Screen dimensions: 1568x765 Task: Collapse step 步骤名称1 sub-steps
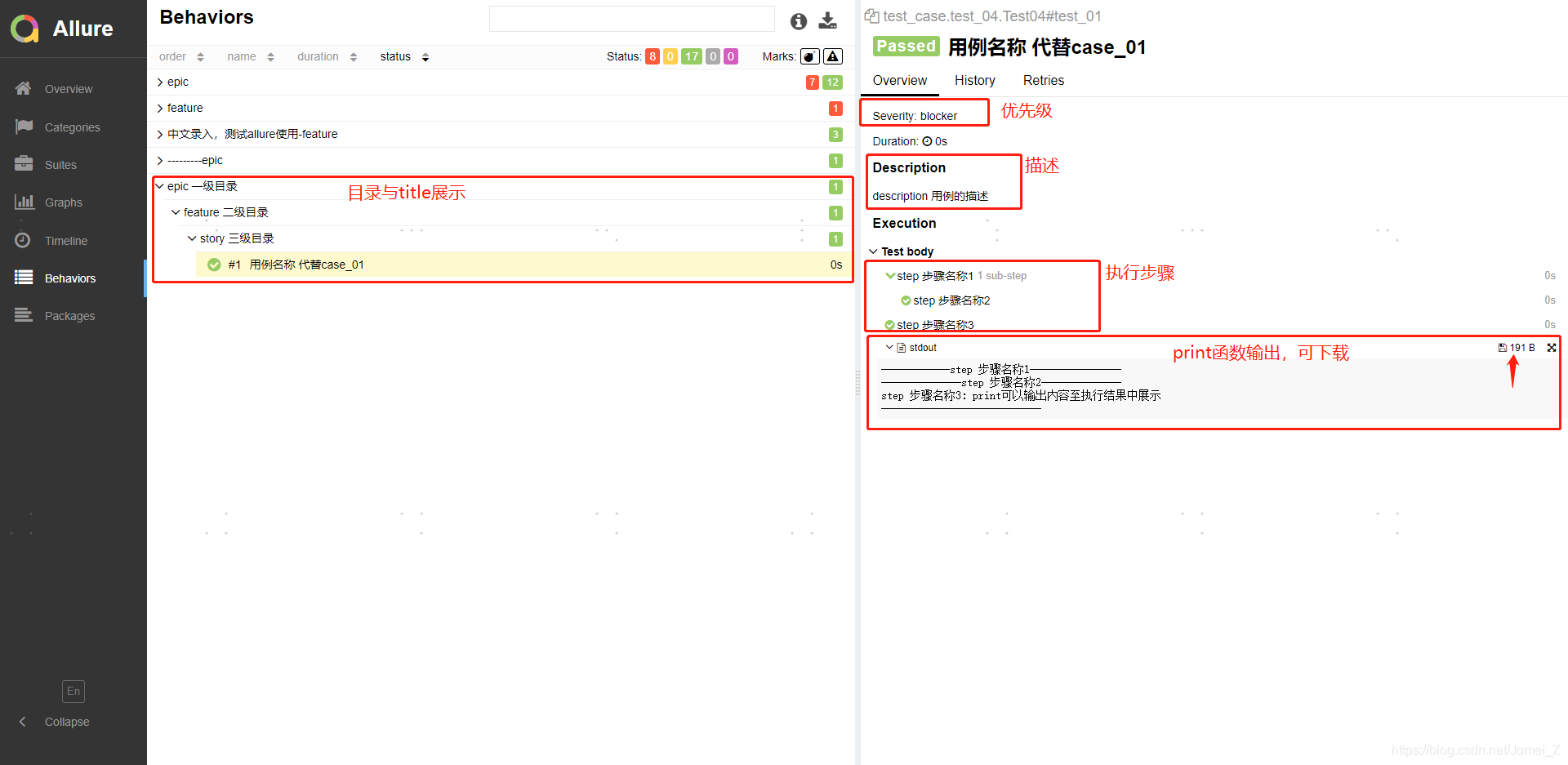[x=890, y=276]
